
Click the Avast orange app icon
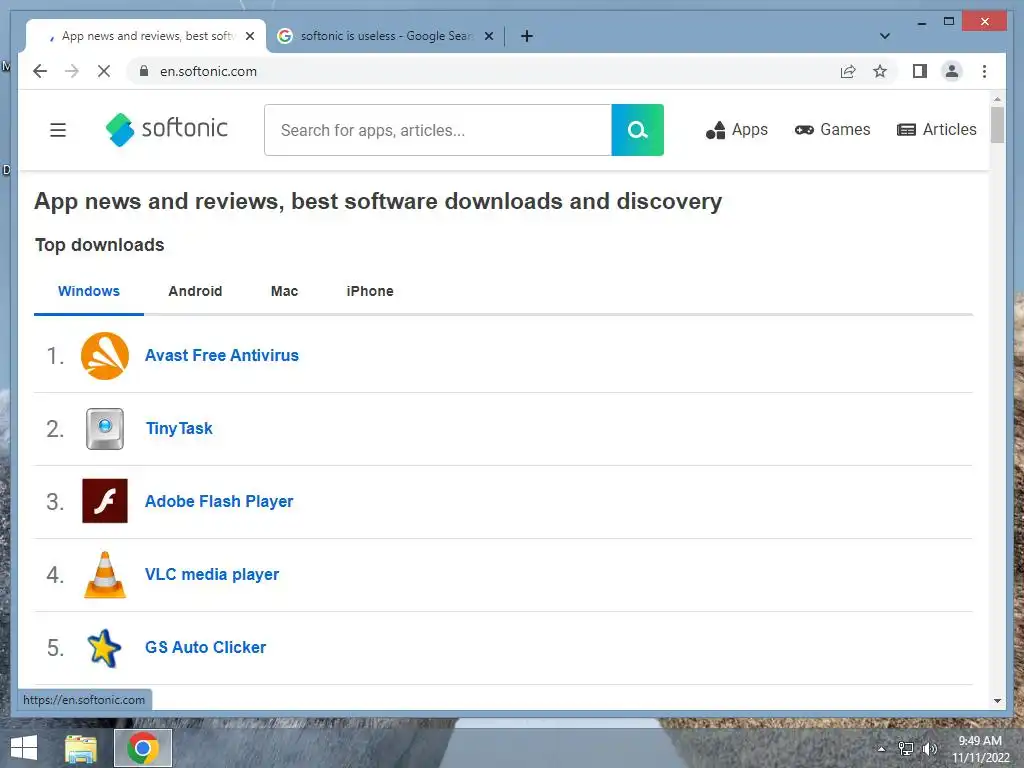tap(104, 356)
